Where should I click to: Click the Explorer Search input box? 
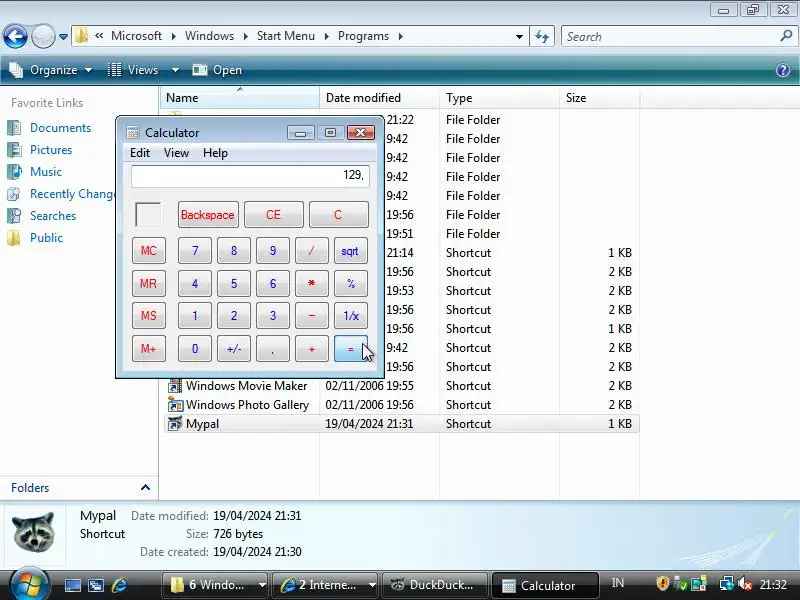670,36
